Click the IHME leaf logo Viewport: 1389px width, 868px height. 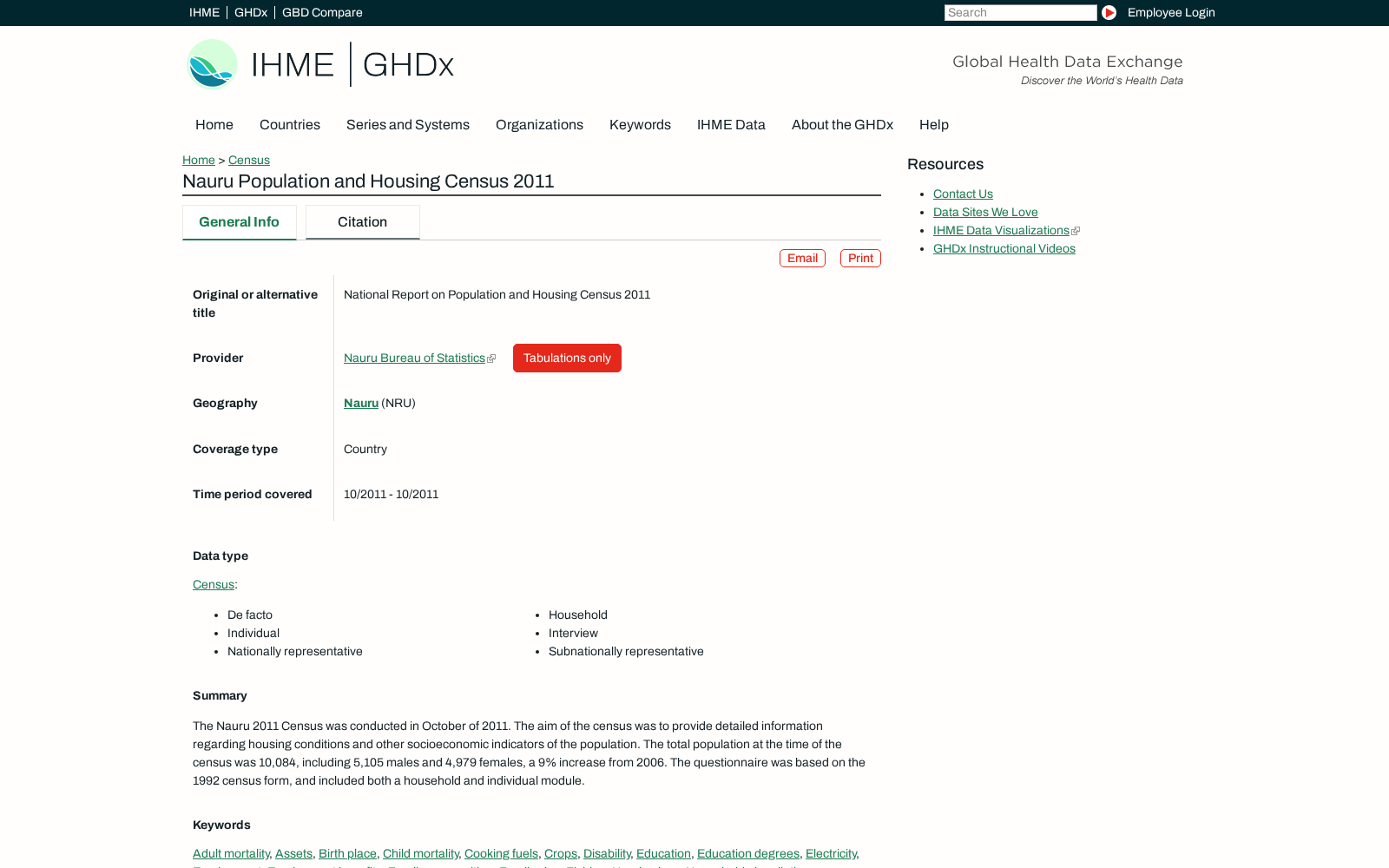pos(212,64)
